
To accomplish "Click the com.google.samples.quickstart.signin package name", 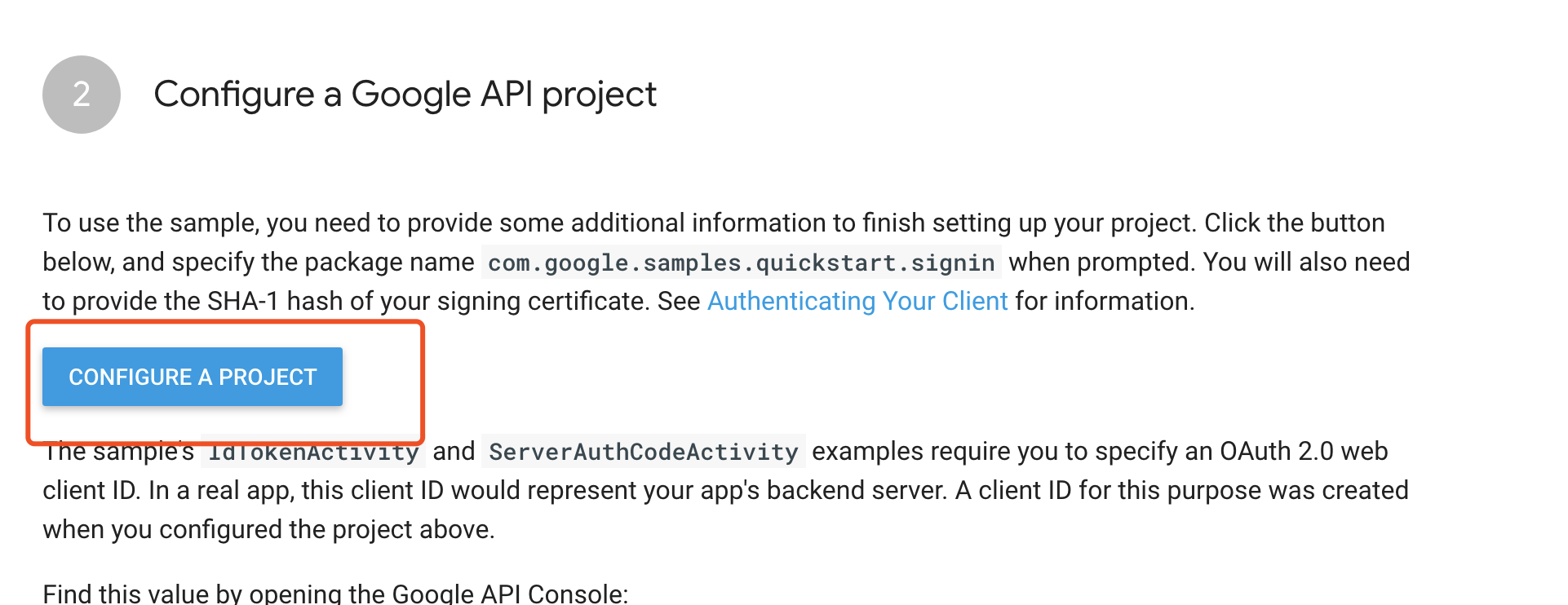I will tap(741, 263).
